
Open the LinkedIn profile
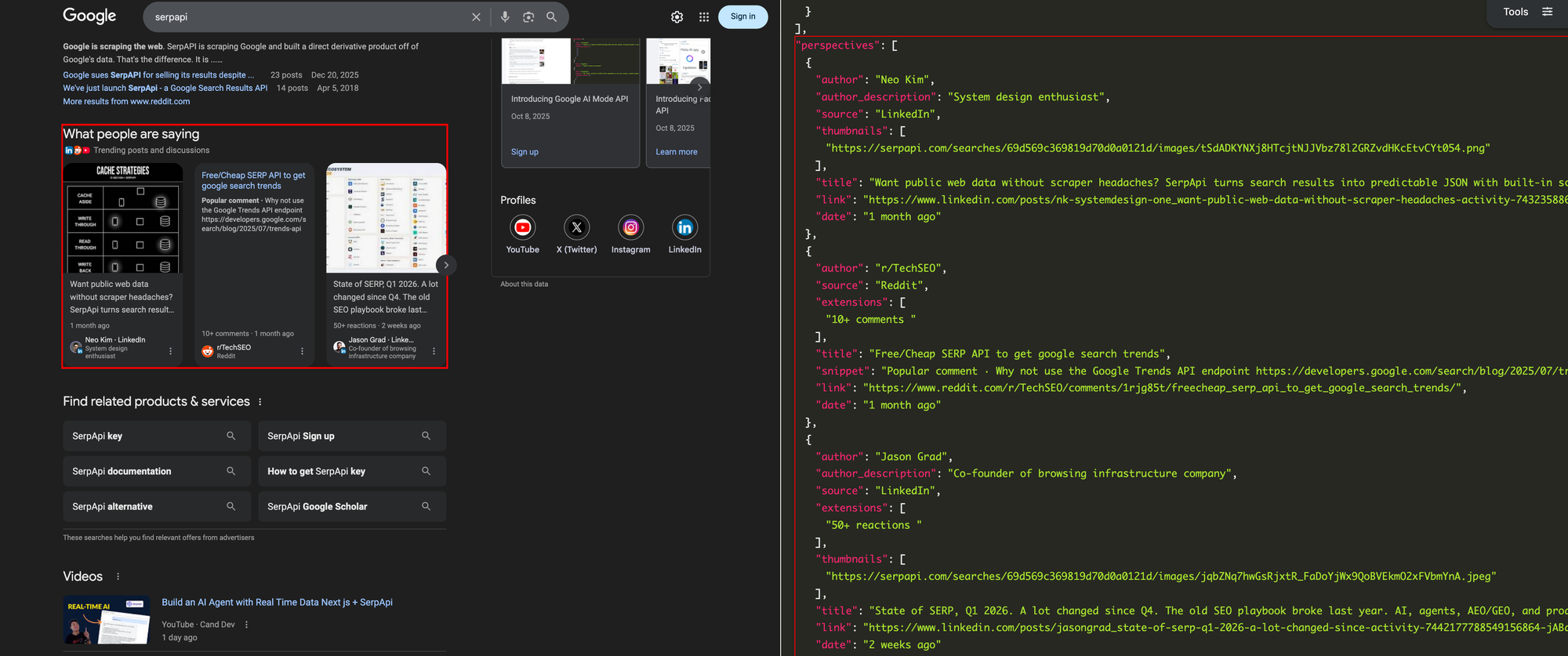pos(684,234)
